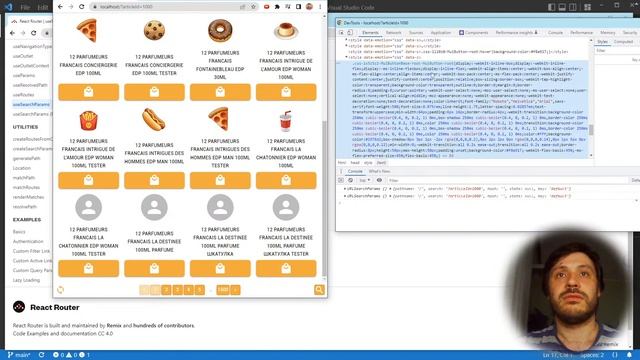
Task: Click the next page arrow in pagination
Action: point(236,290)
